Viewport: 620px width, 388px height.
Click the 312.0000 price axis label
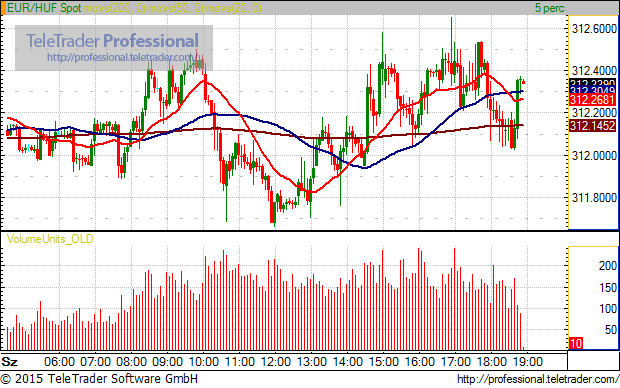pyautogui.click(x=594, y=155)
